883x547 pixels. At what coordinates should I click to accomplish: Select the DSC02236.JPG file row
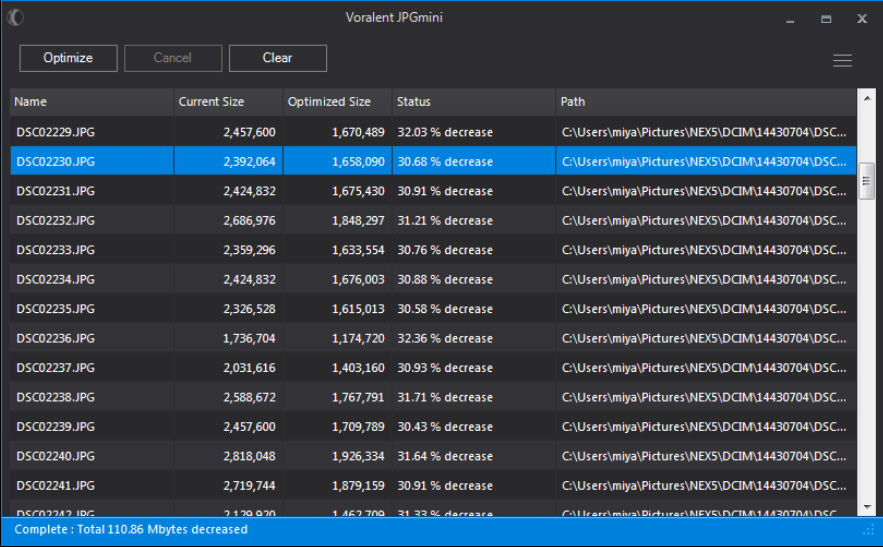click(433, 338)
